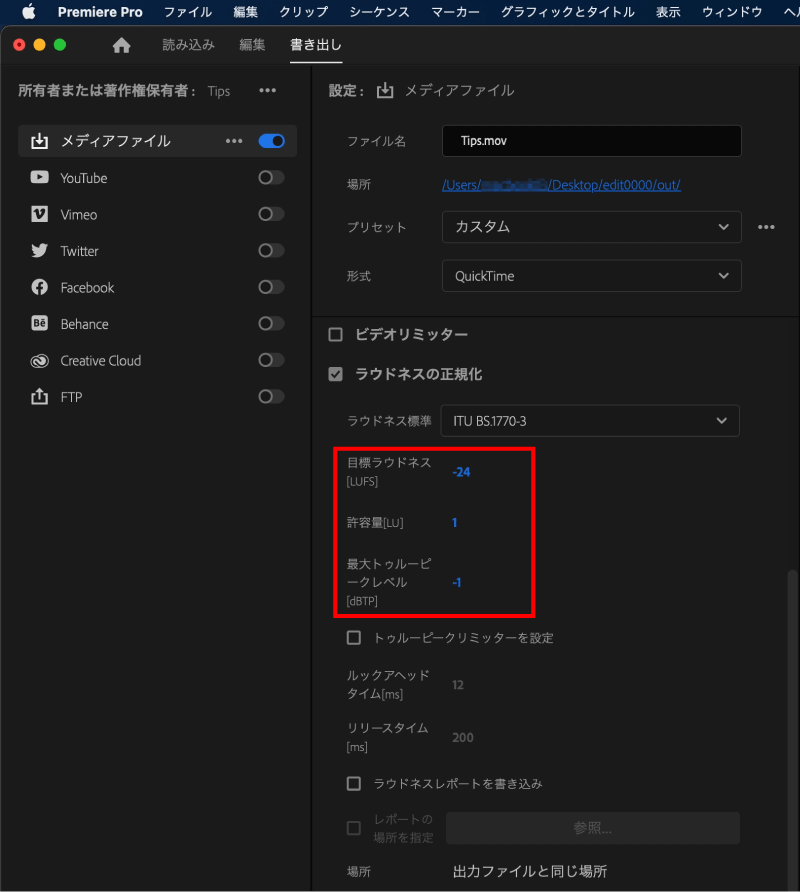Click the ルックアヘッドタイム value 12
Image resolution: width=800 pixels, height=892 pixels.
point(458,685)
